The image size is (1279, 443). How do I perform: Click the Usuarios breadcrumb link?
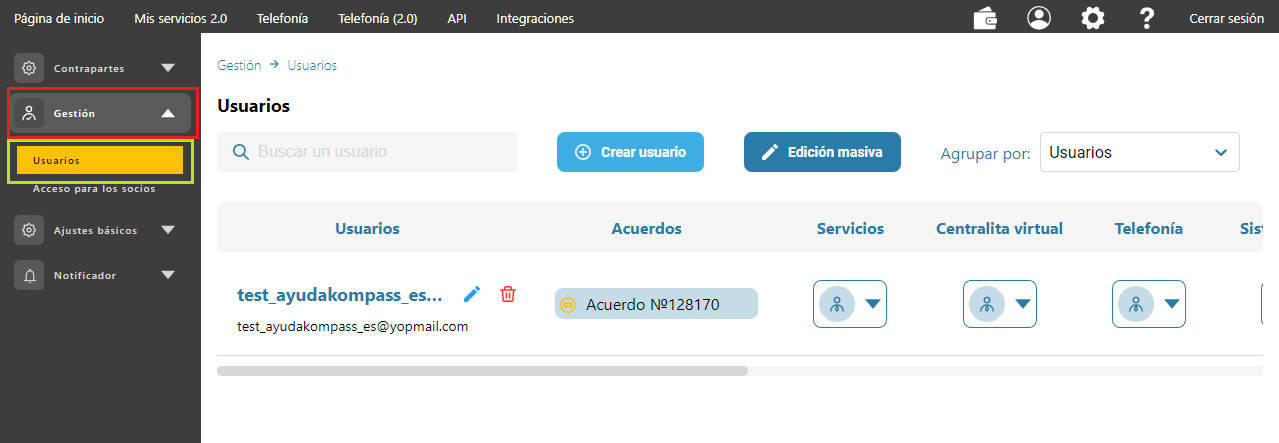[x=312, y=65]
